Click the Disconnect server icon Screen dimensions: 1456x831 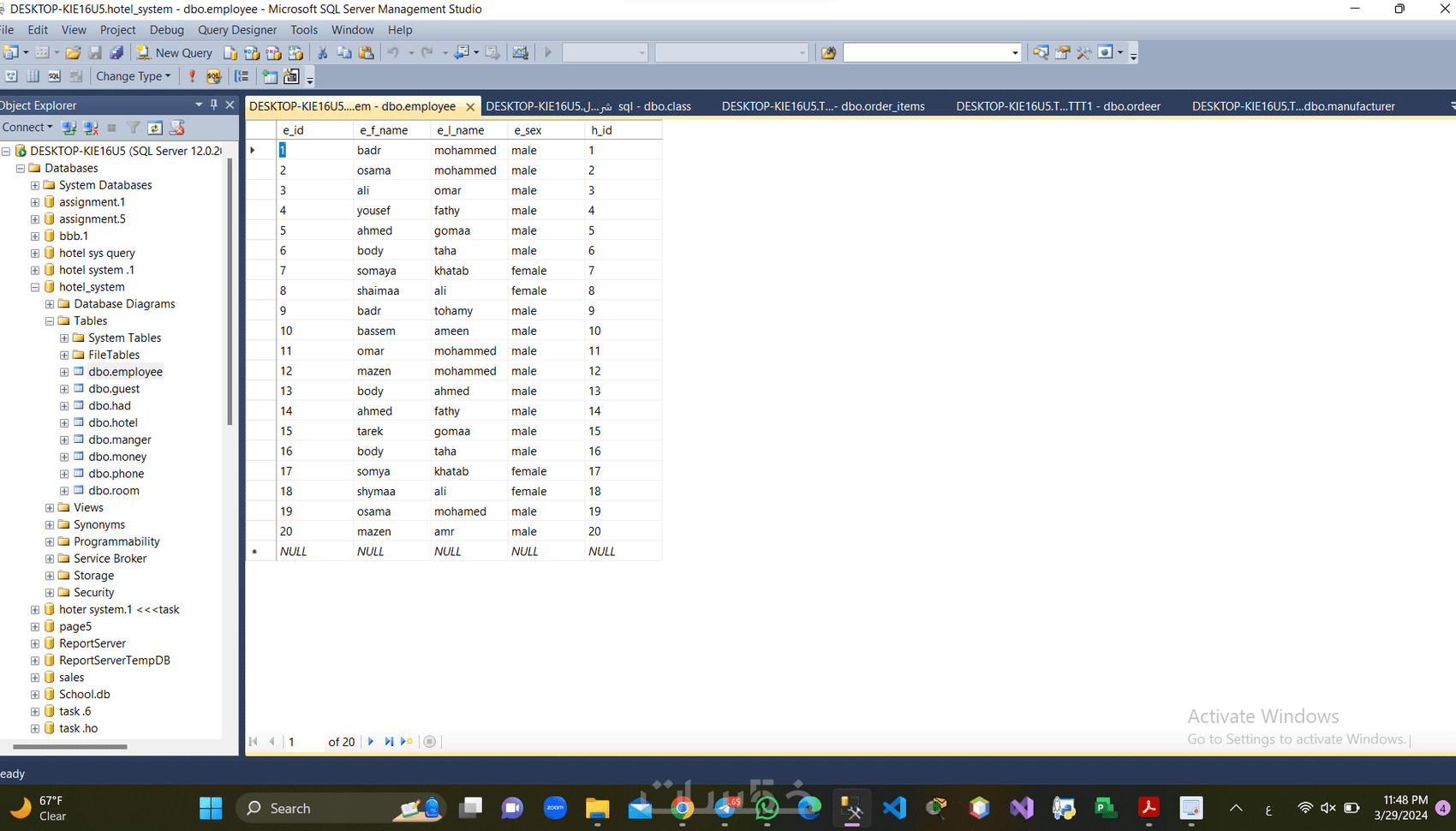(91, 128)
